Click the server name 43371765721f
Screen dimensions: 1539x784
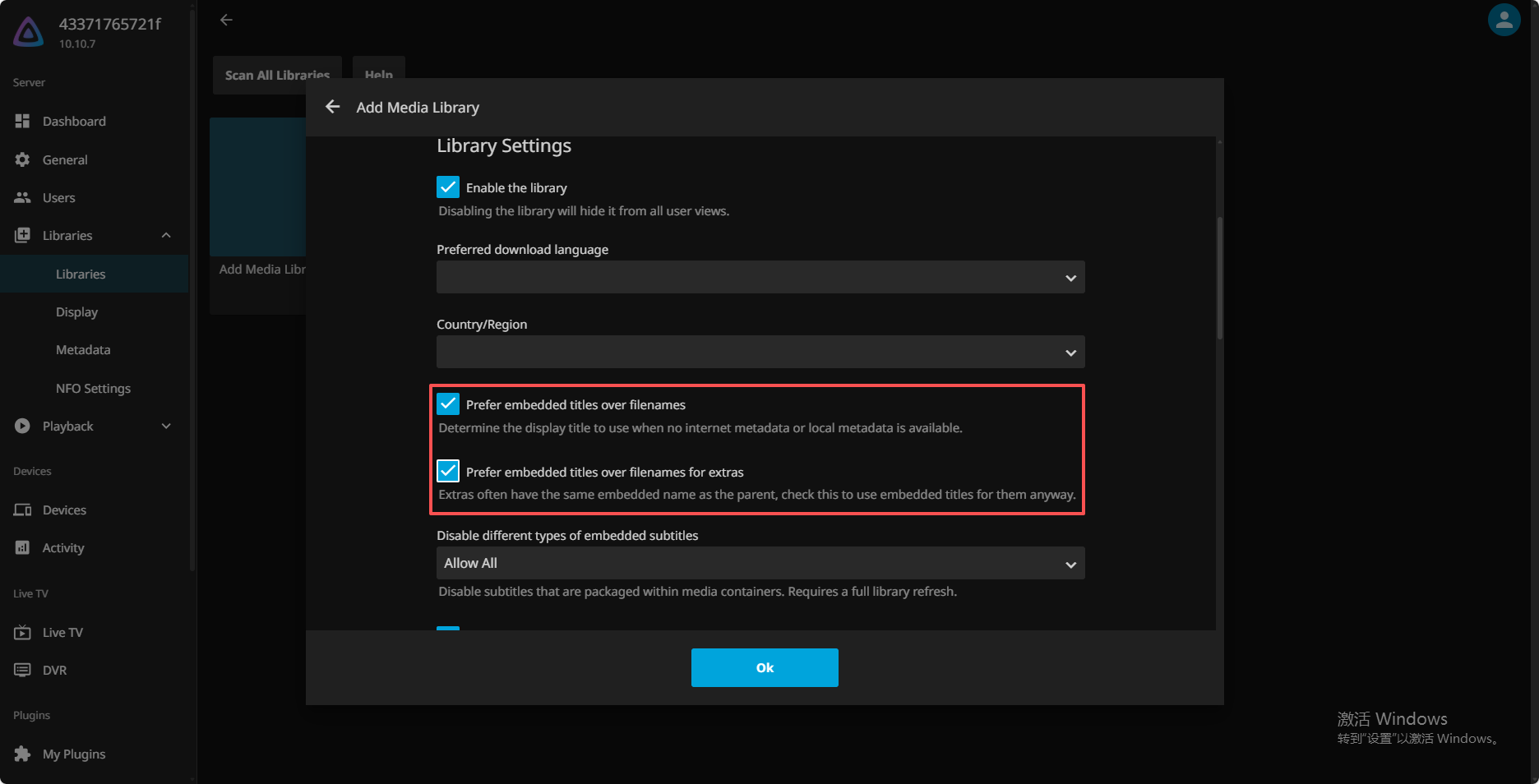pyautogui.click(x=110, y=24)
